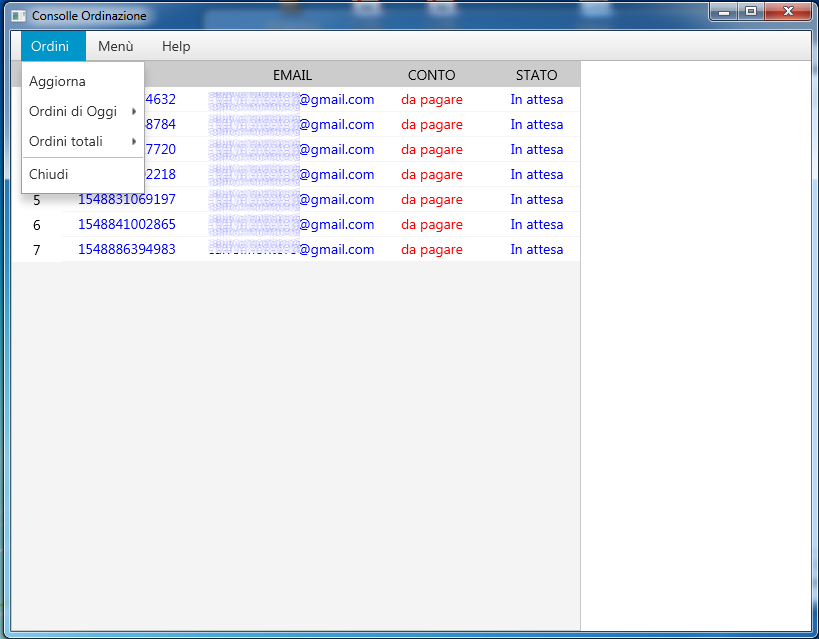Click 'da pagare' in row 6
This screenshot has height=639, width=819.
tap(431, 225)
